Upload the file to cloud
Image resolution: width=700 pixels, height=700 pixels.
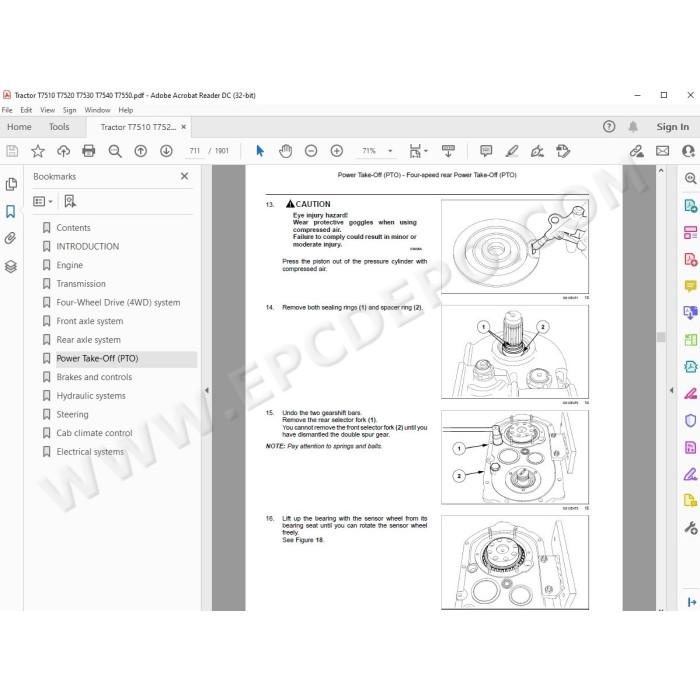click(x=63, y=151)
